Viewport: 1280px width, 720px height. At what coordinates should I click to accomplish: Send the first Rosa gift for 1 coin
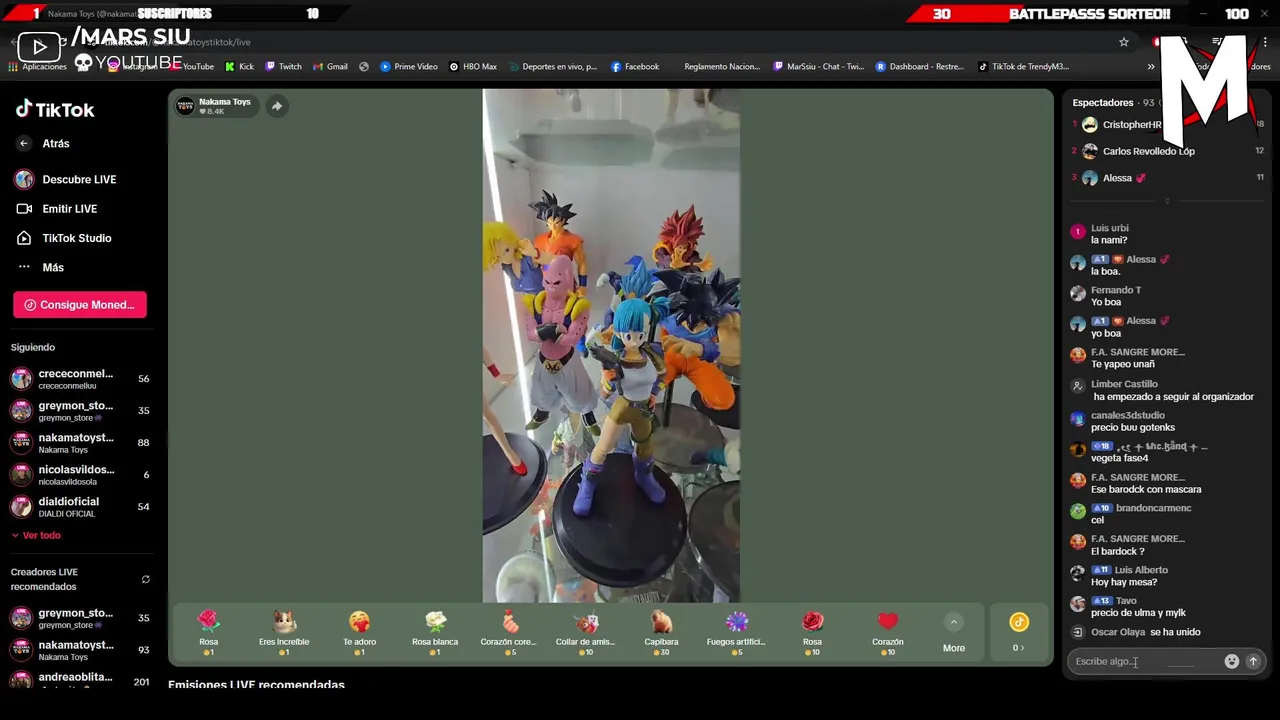pos(208,633)
